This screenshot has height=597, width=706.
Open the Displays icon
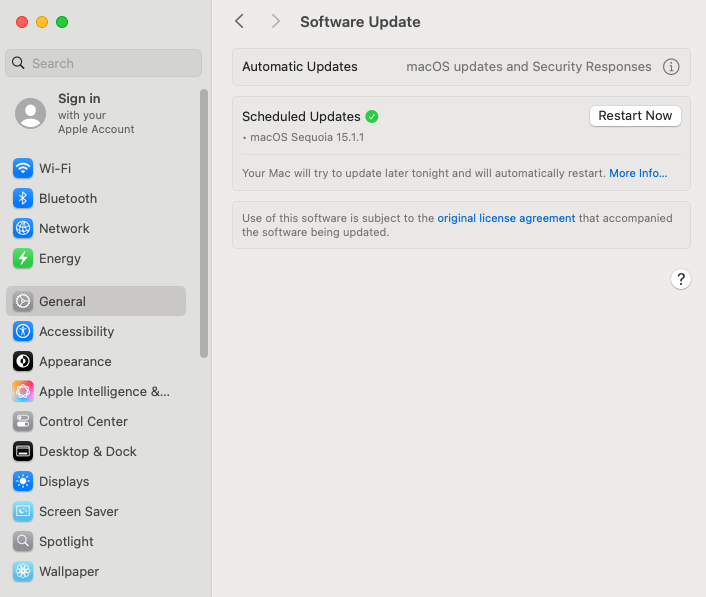23,481
